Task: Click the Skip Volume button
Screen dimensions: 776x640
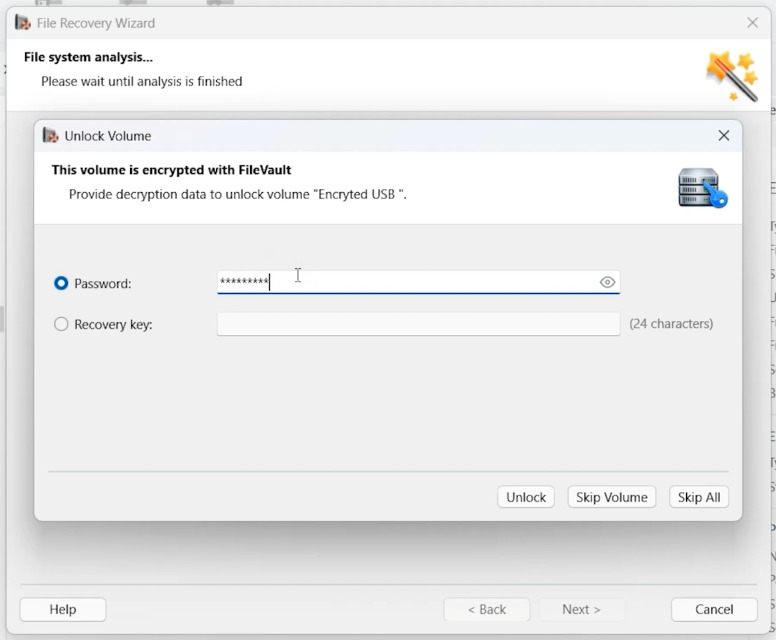Action: (612, 497)
